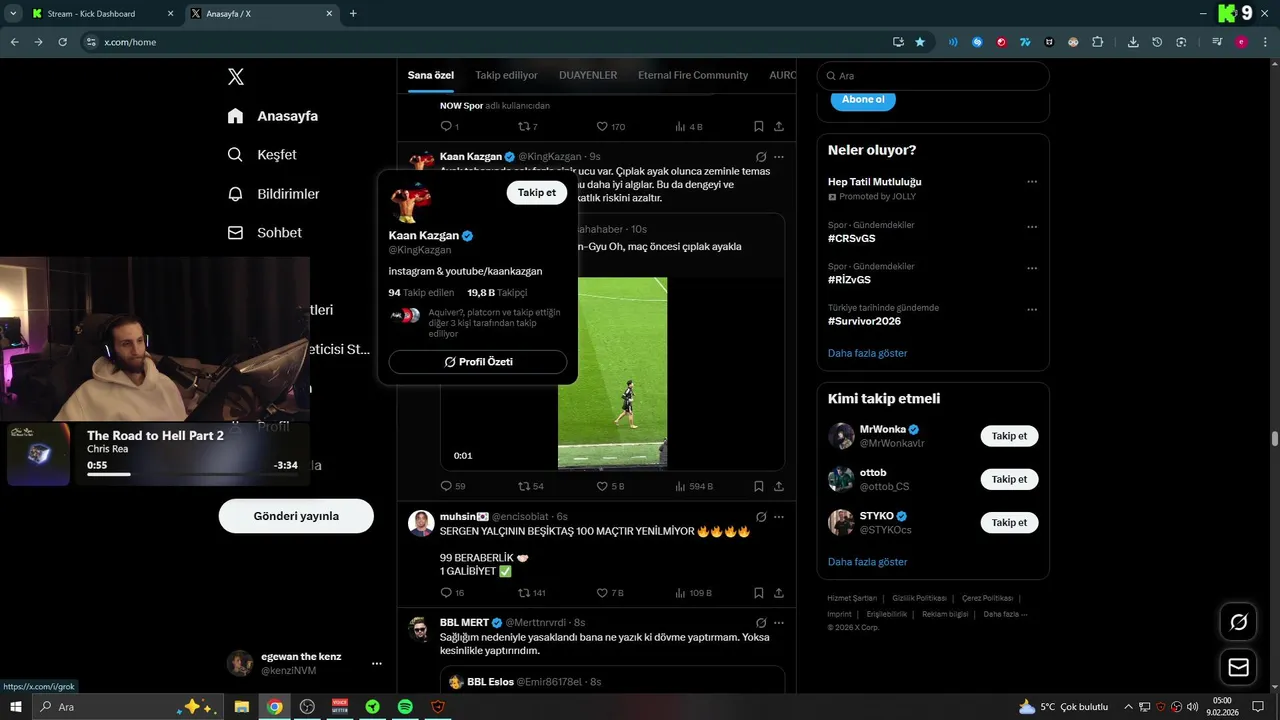Follow MrWonka with Takip et
This screenshot has height=720, width=1280.
1009,436
